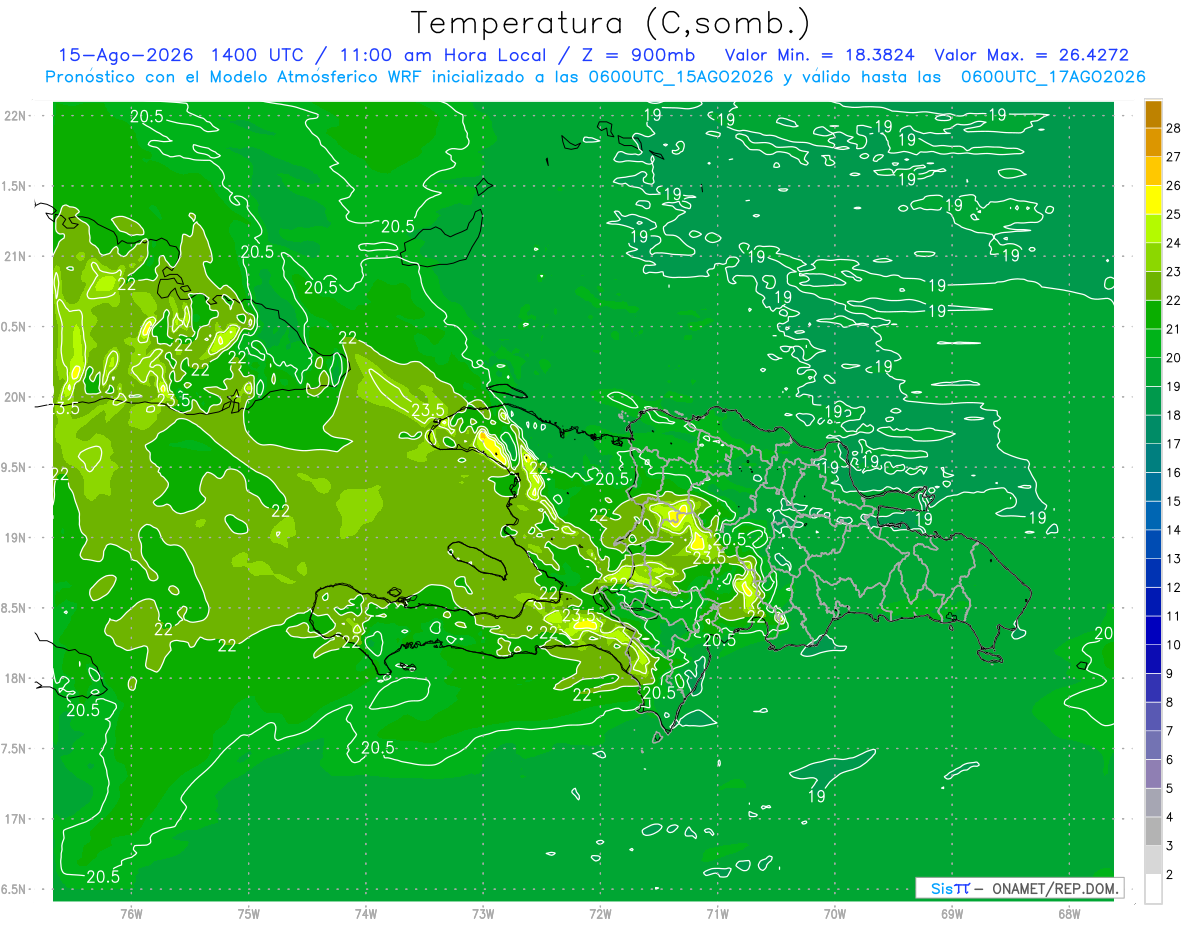The image size is (1200, 927).
Task: Click the 22N latitude axis label
Action: [x=17, y=115]
